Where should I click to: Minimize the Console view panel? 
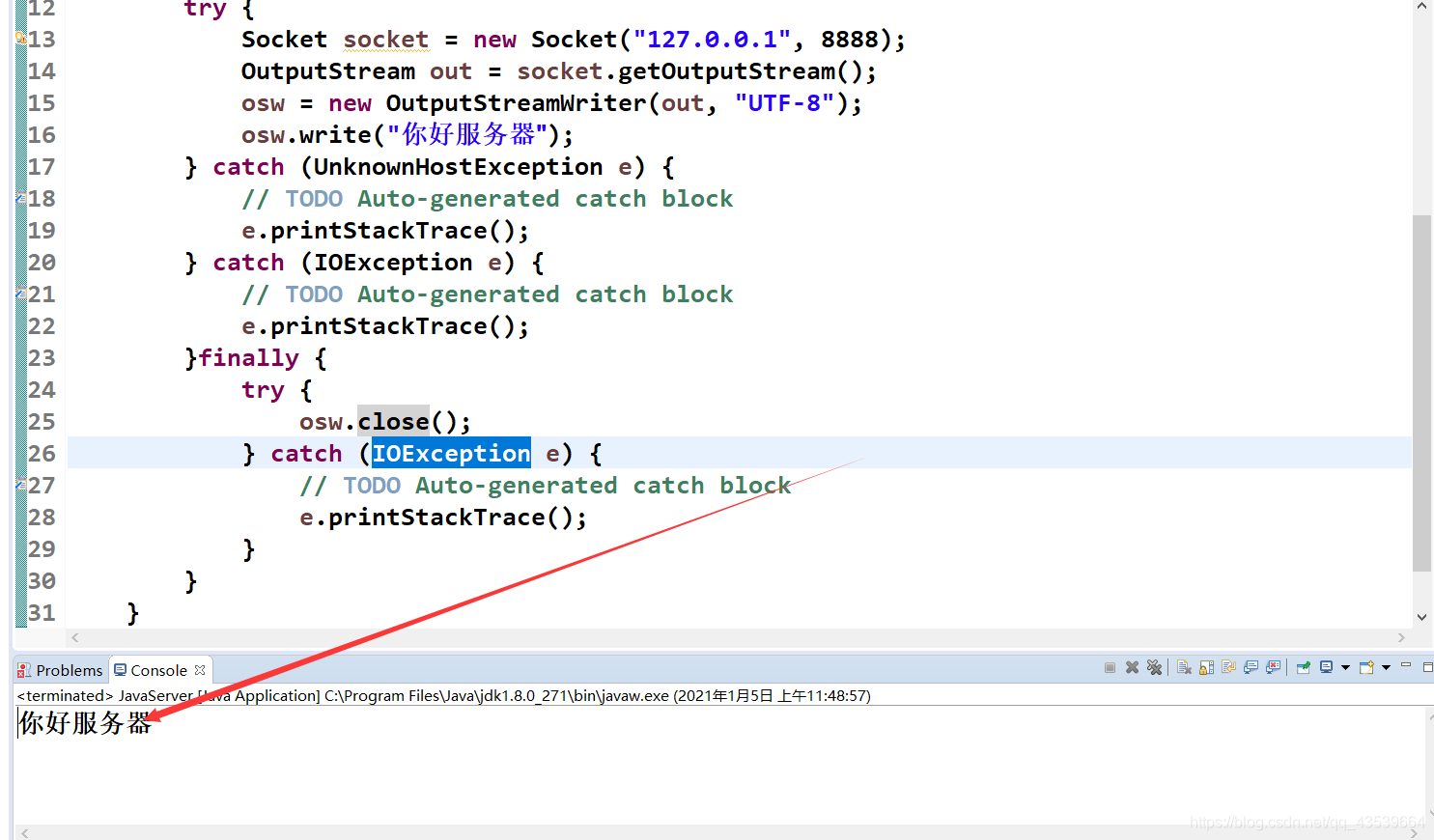[1406, 666]
